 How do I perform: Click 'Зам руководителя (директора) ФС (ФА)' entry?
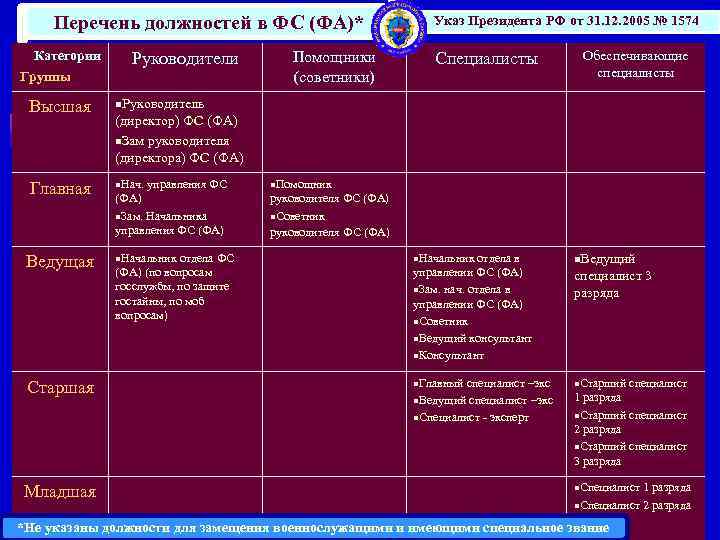tap(180, 150)
